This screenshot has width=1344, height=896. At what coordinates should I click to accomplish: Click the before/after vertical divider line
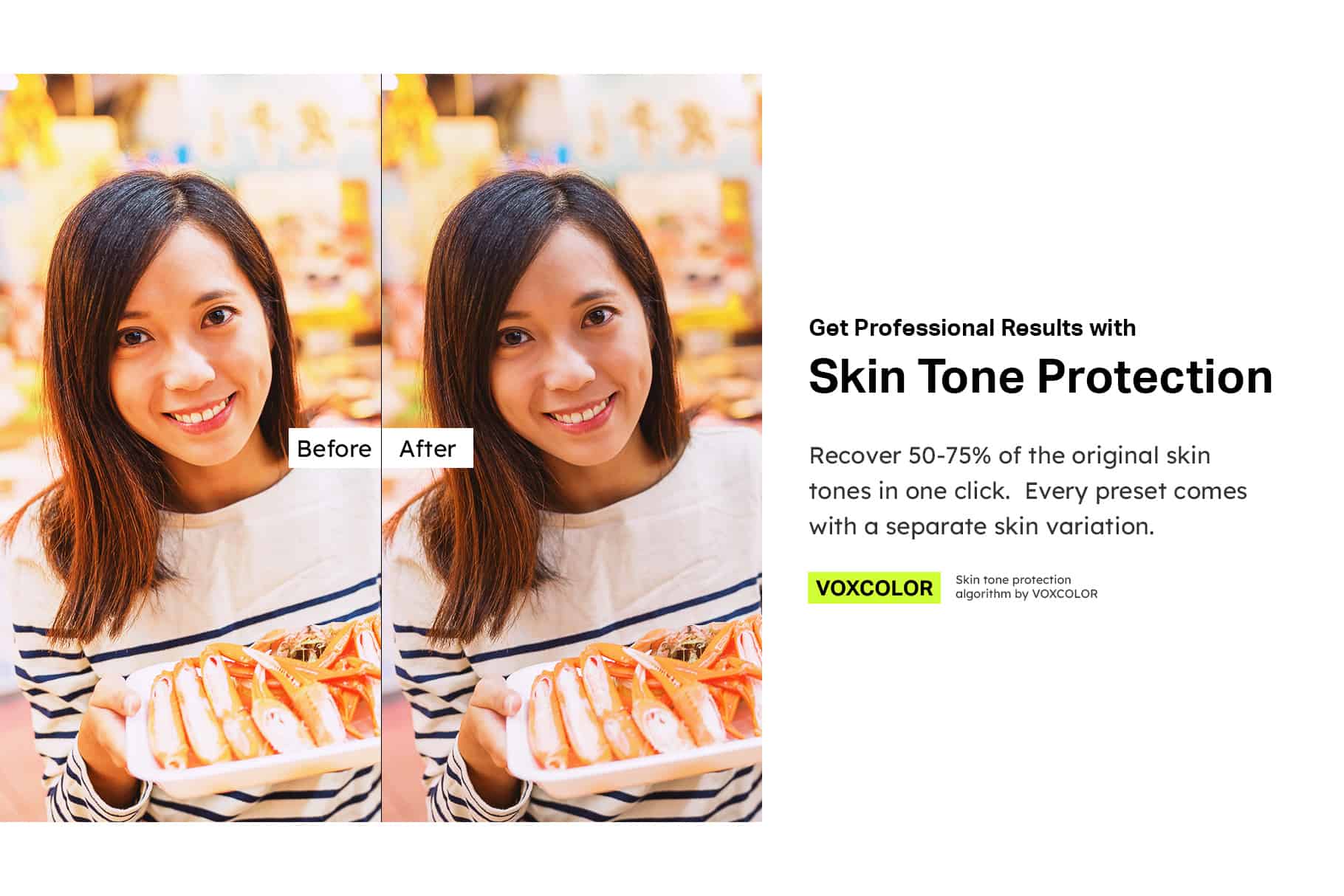[381, 447]
